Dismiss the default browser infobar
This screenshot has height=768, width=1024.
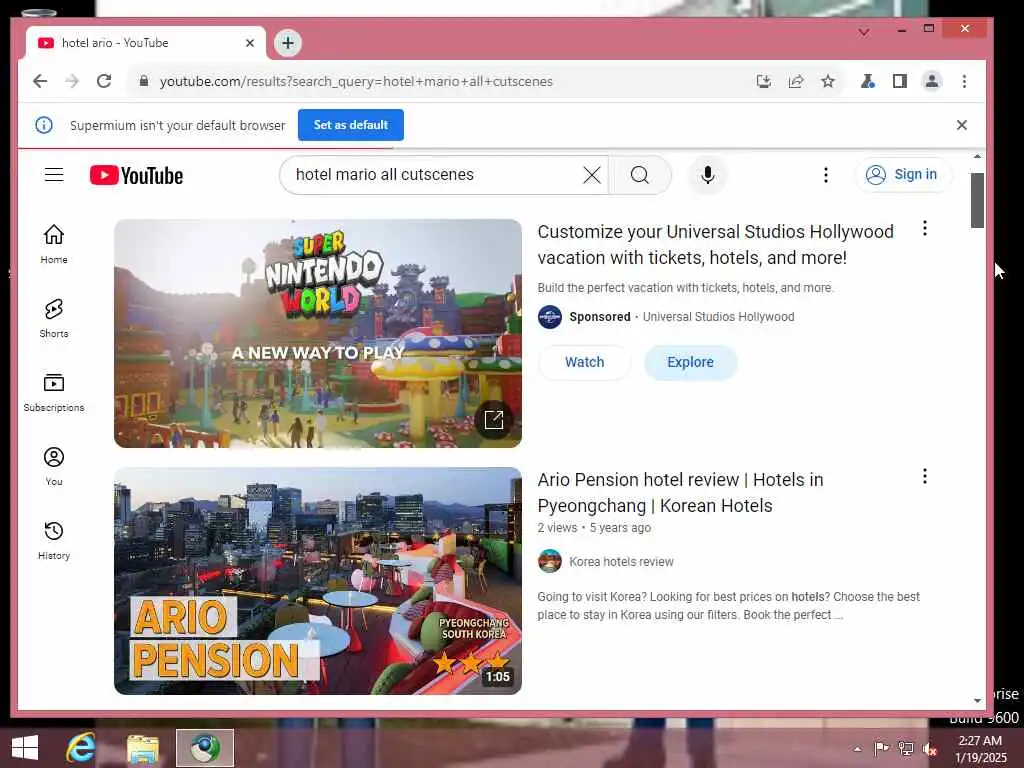[x=961, y=125]
